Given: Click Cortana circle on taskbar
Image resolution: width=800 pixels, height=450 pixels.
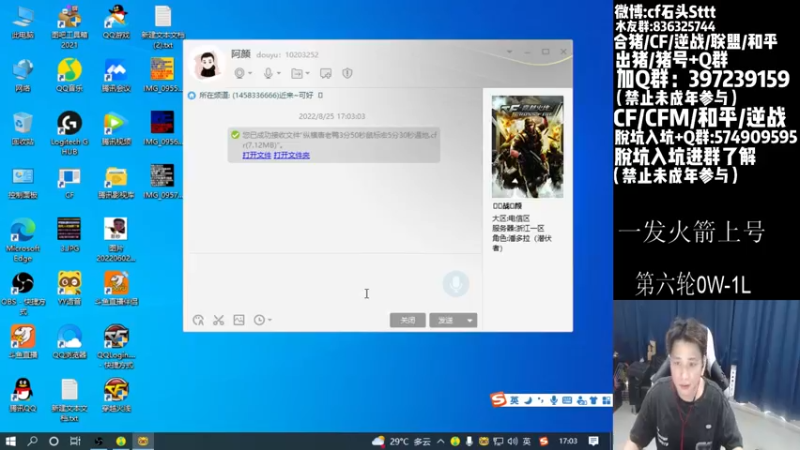Looking at the screenshot, I should point(54,441).
